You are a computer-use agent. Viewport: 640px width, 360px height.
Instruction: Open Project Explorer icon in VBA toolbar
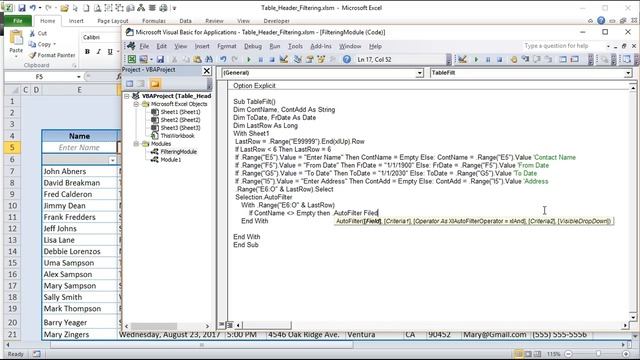[298, 60]
